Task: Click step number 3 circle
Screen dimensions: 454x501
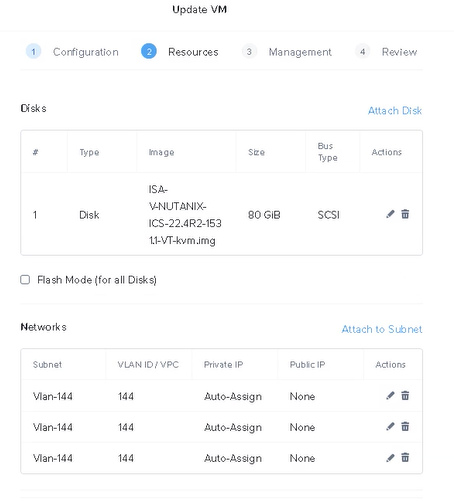Action: [x=249, y=52]
